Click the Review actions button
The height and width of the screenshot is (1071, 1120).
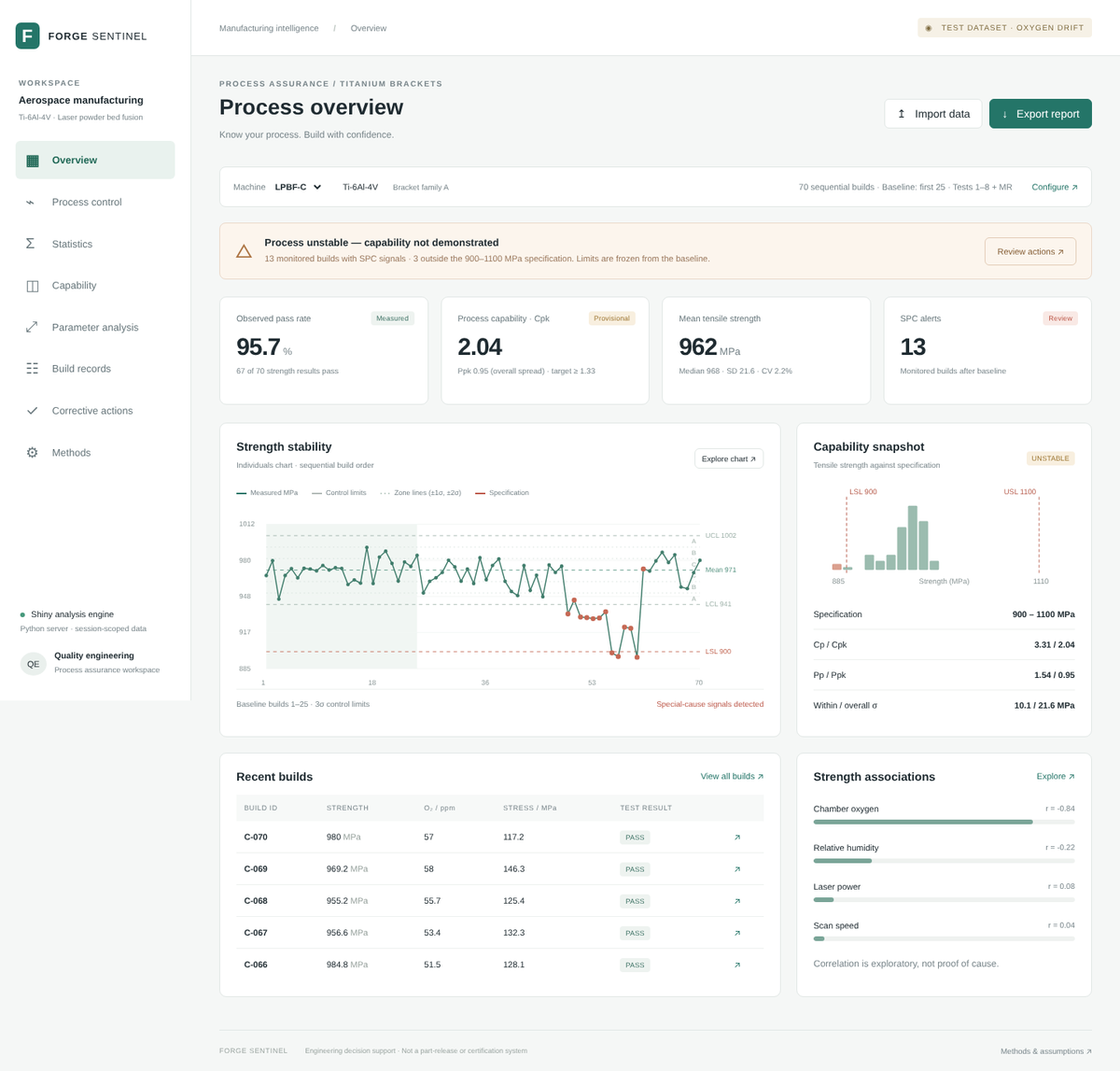pos(1030,251)
